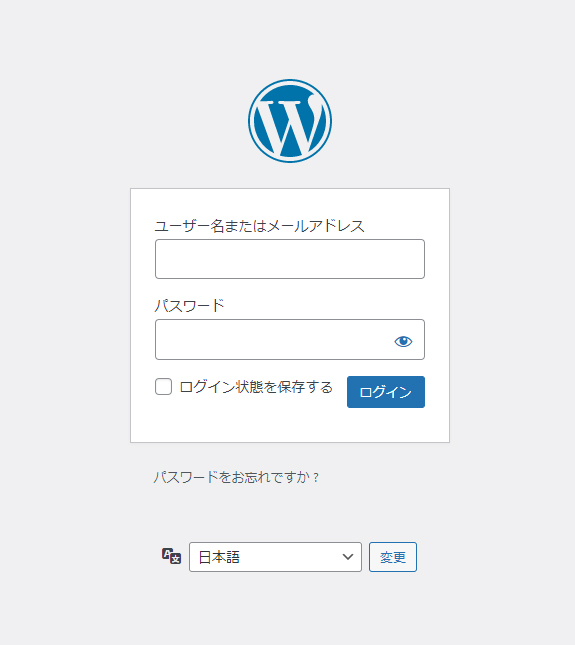The image size is (575, 645).
Task: Click the blue circle rim of WordPress logo
Action: (x=290, y=81)
